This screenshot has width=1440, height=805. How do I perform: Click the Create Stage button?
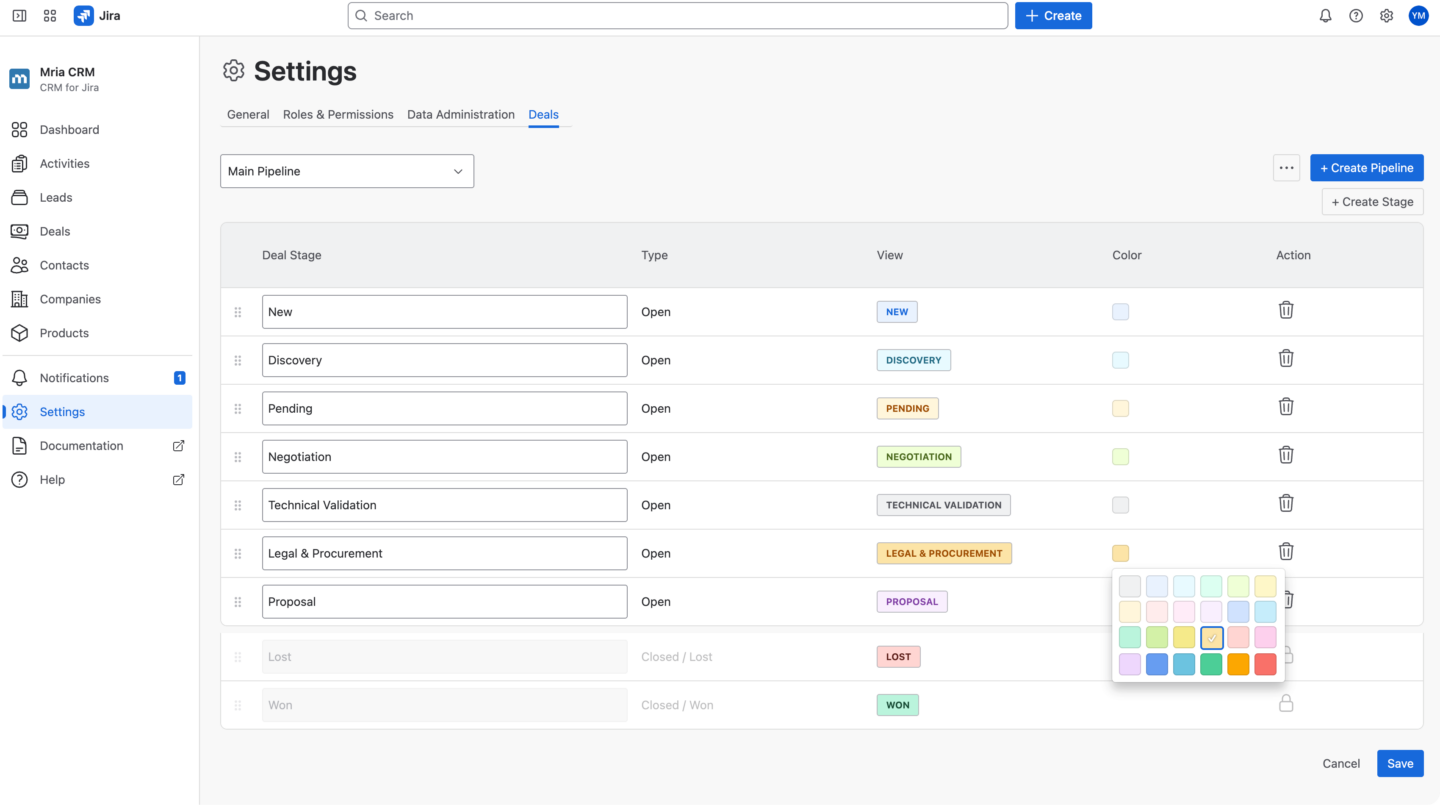click(x=1372, y=201)
